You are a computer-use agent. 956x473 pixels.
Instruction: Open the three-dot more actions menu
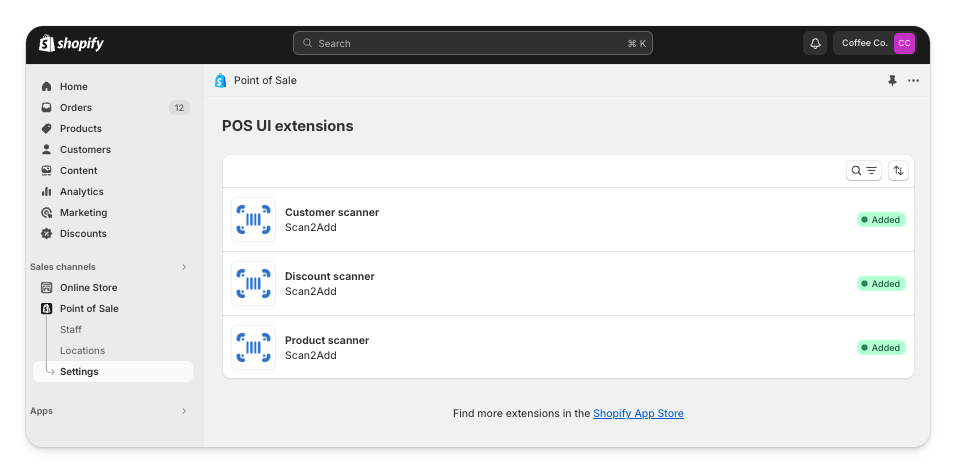coord(913,81)
